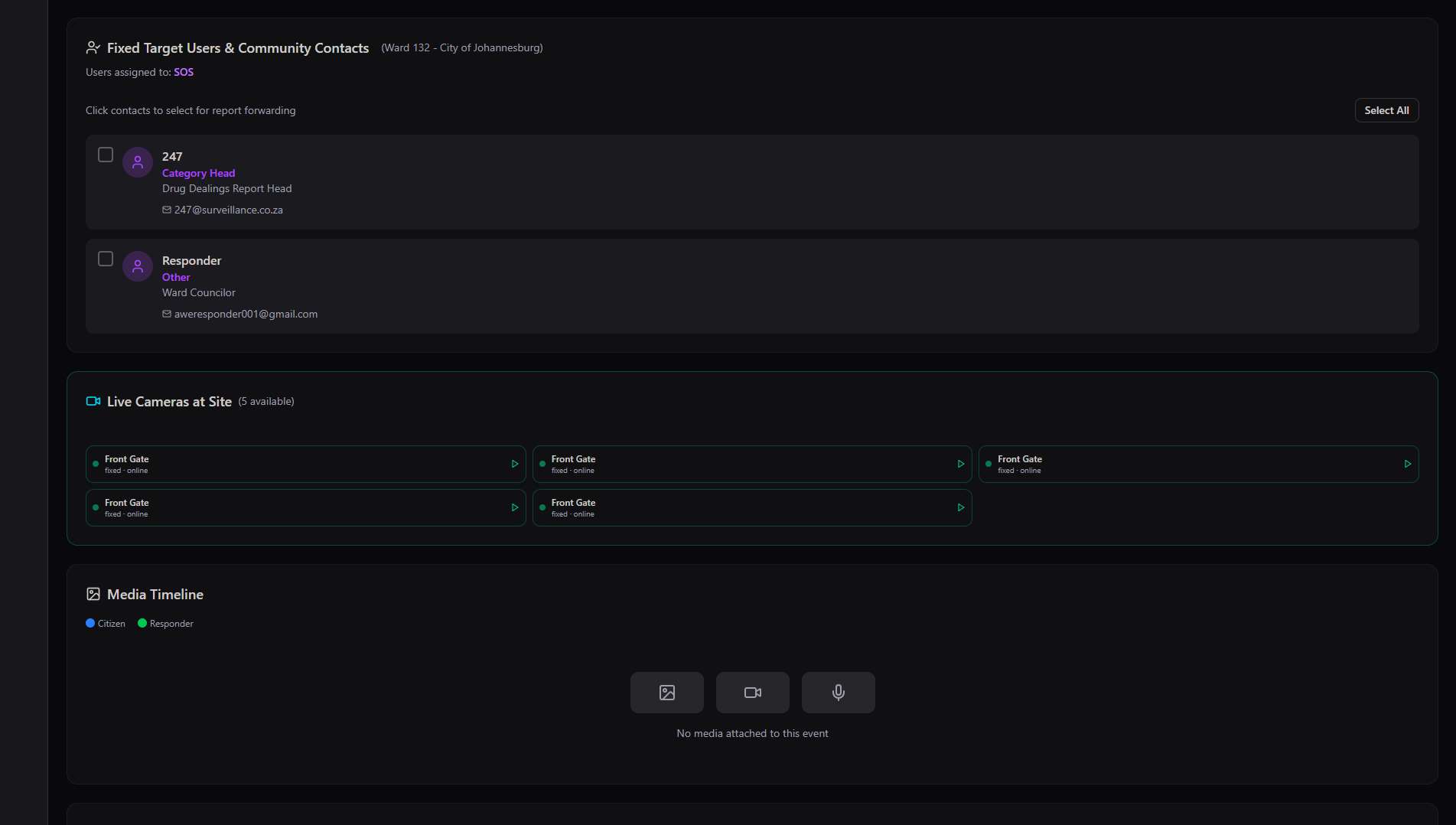Click the envelope icon beside aweresponder001@gmail.com
This screenshot has height=825, width=1456.
coord(167,314)
